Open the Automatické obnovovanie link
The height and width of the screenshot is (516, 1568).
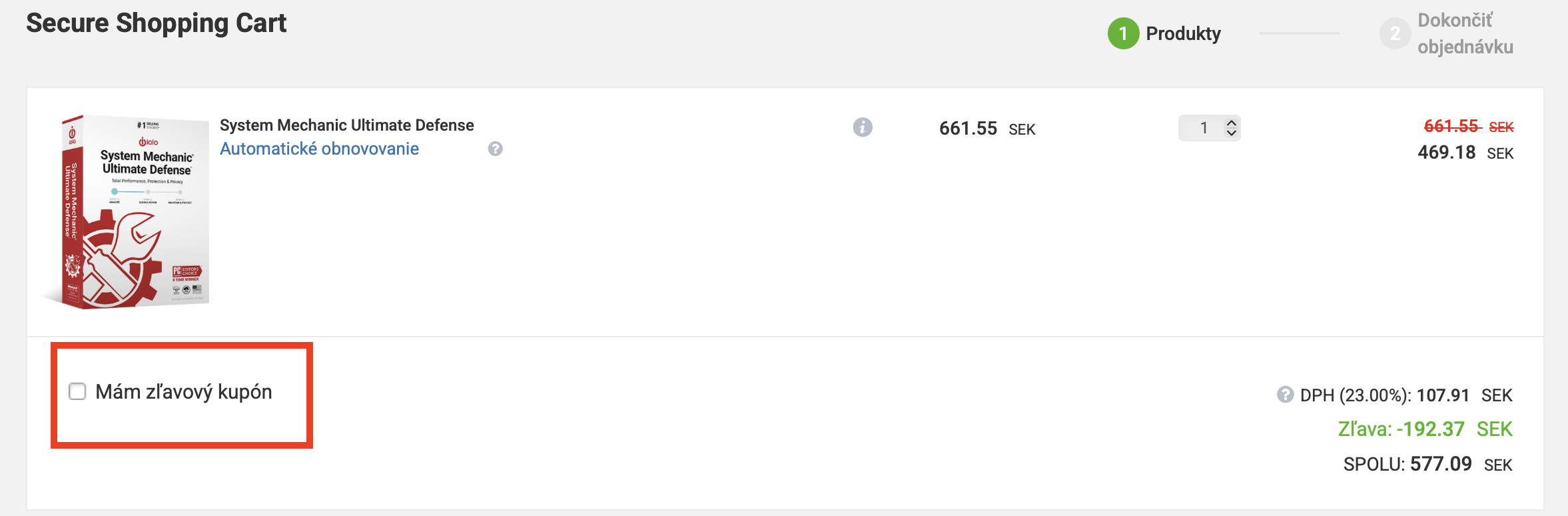(x=319, y=149)
